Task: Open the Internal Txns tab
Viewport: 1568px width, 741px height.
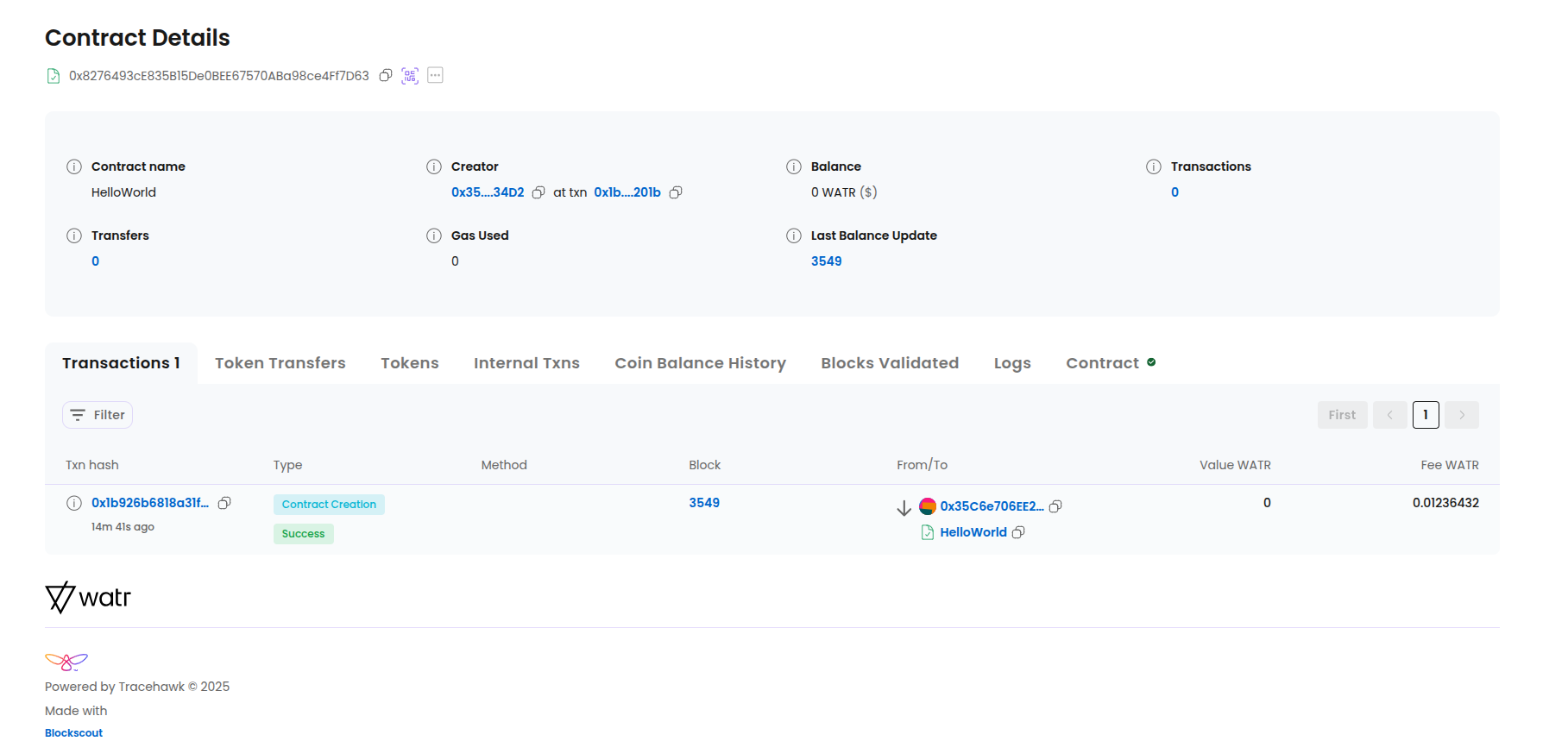Action: click(x=526, y=363)
